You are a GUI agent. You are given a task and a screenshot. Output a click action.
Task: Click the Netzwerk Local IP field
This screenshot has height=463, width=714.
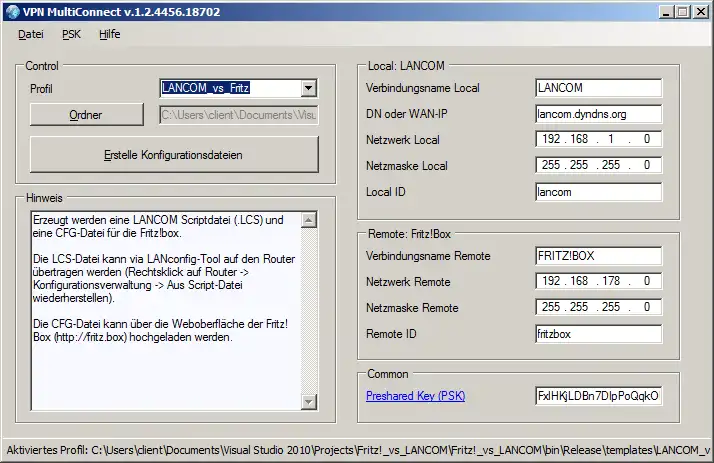click(598, 139)
